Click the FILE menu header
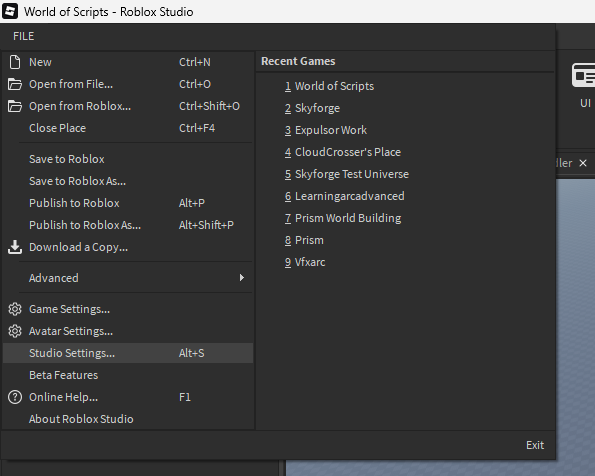Image resolution: width=595 pixels, height=476 pixels. pos(24,36)
